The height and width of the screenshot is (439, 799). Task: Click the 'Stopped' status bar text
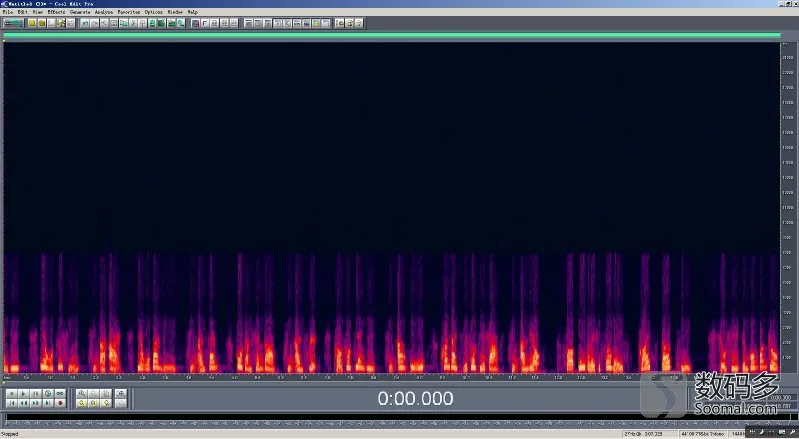[x=10, y=434]
